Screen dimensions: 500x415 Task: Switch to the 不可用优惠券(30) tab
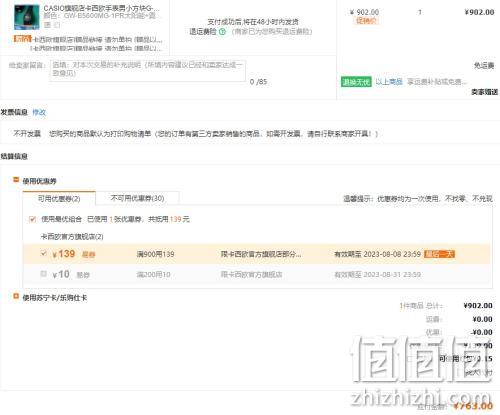pyautogui.click(x=137, y=198)
